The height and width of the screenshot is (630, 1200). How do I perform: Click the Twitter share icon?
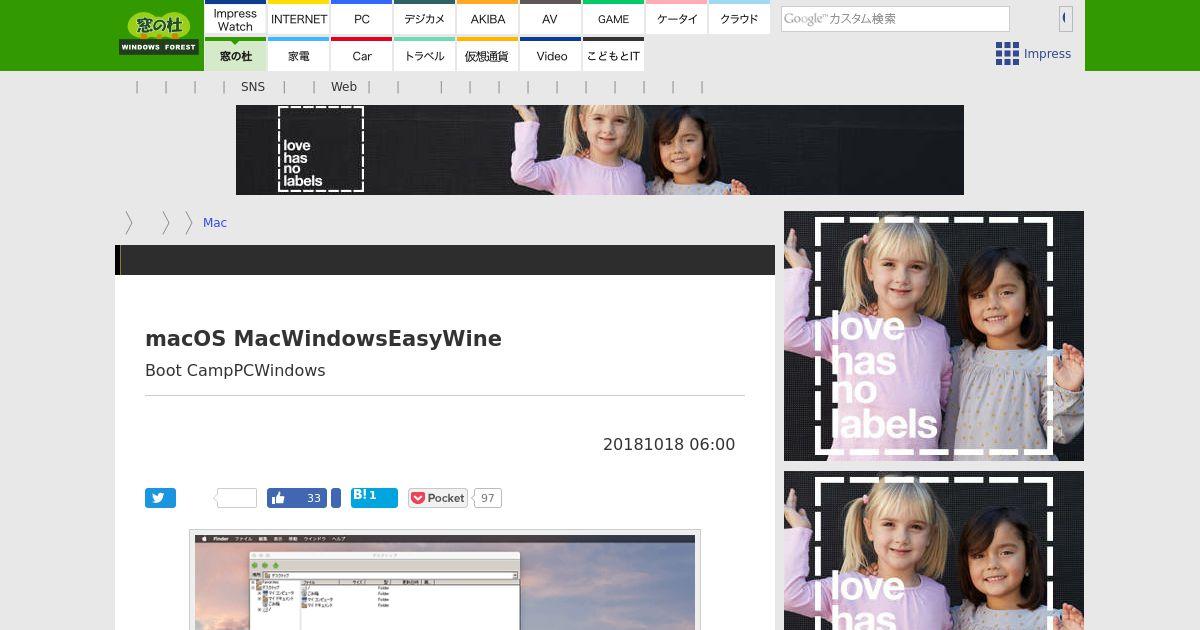pyautogui.click(x=160, y=498)
